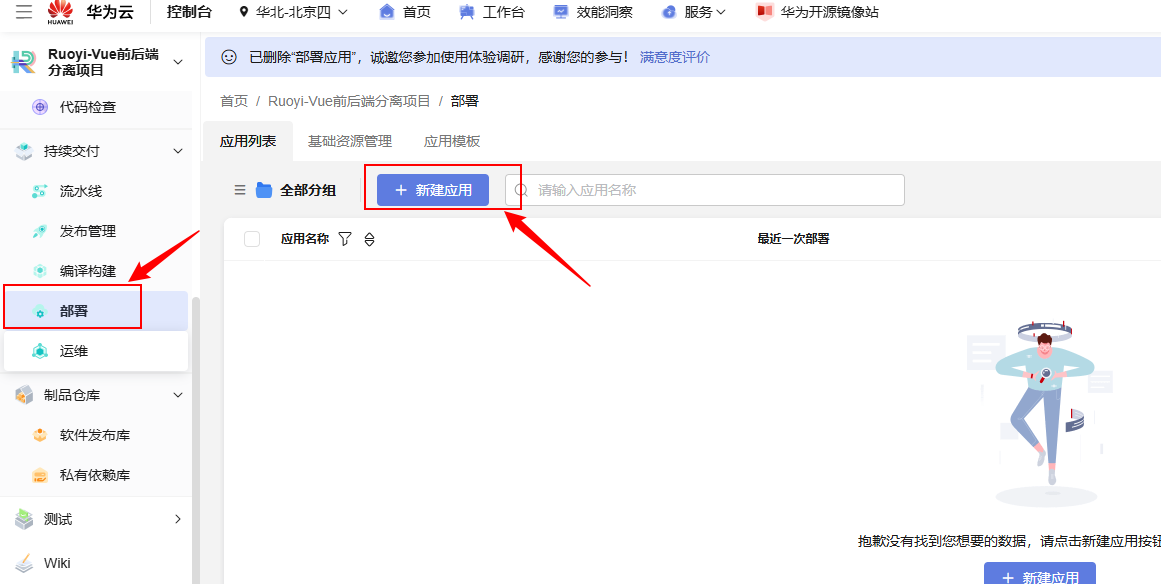This screenshot has height=584, width=1161.
Task: Click the smiley face feedback icon
Action: [230, 57]
